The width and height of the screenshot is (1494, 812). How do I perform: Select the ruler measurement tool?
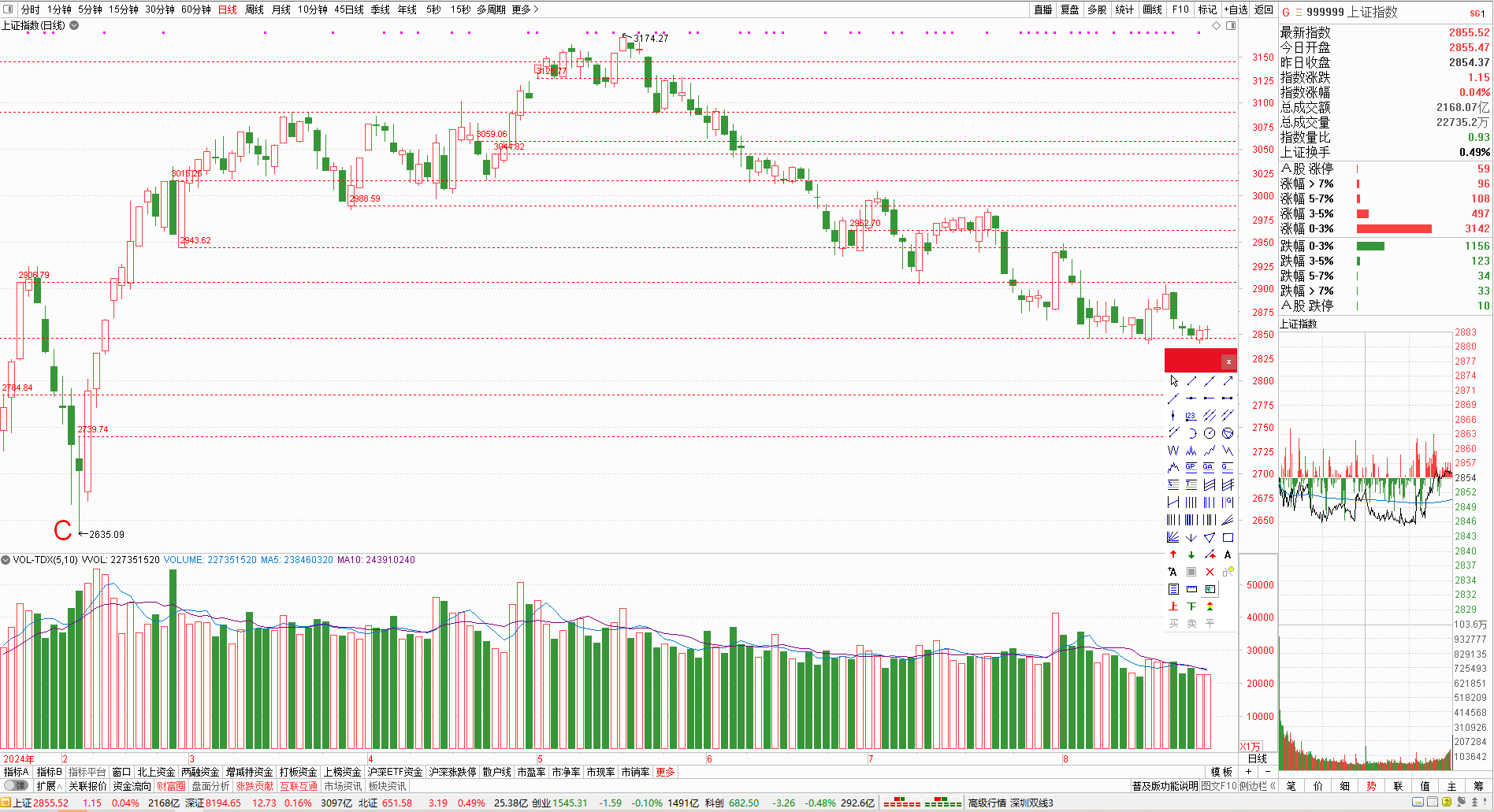(1191, 589)
